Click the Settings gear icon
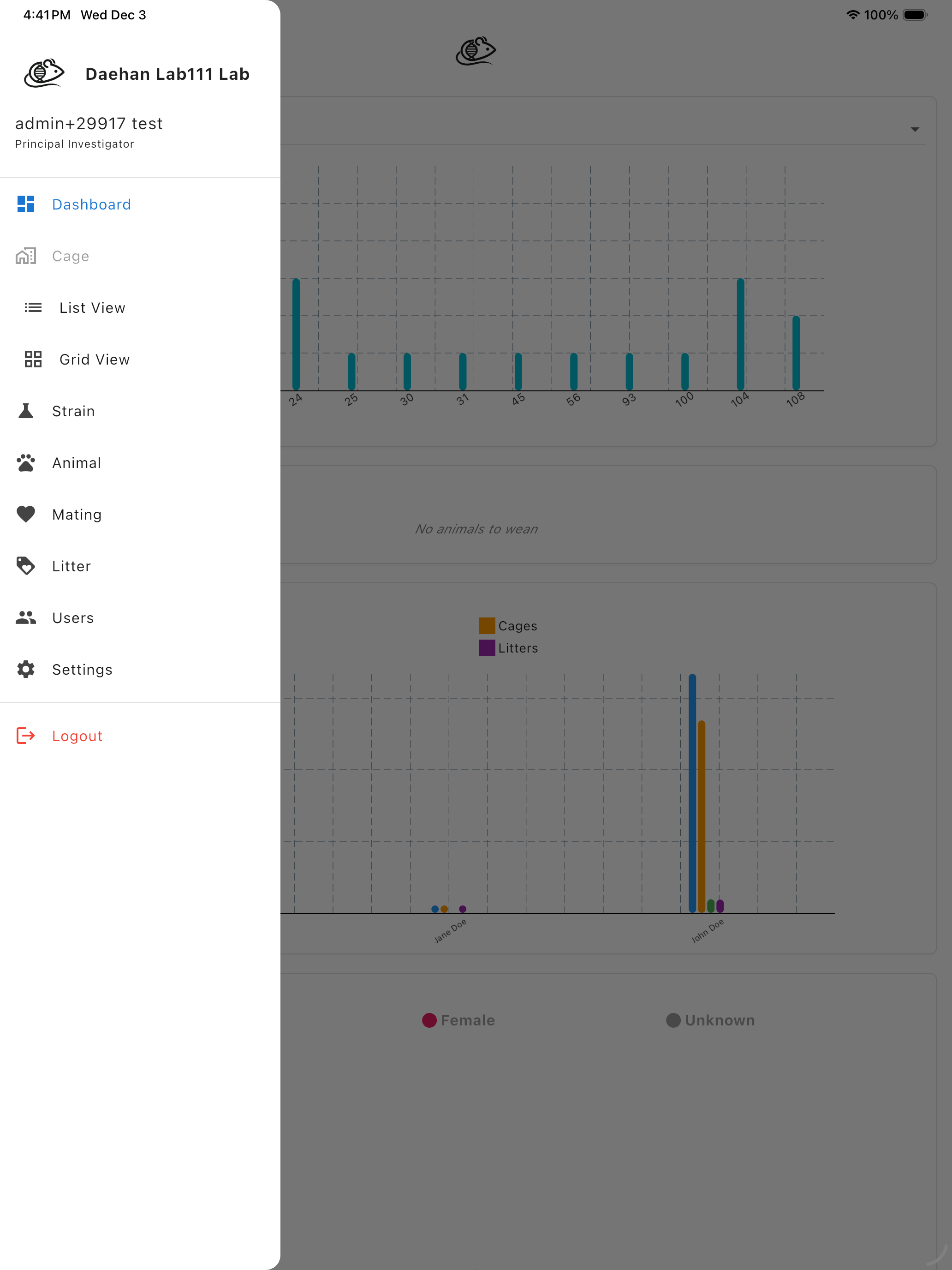952x1270 pixels. pyautogui.click(x=26, y=669)
